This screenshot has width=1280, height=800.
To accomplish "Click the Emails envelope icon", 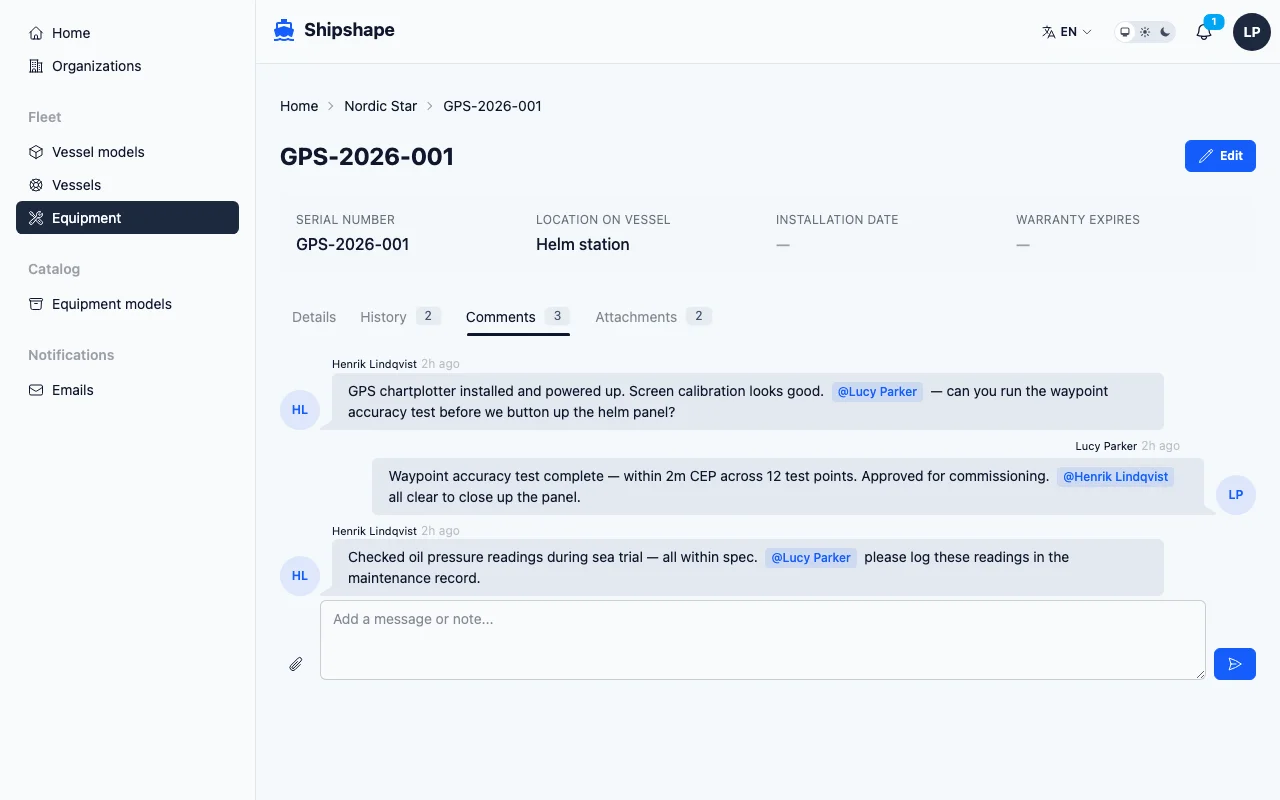I will point(36,390).
